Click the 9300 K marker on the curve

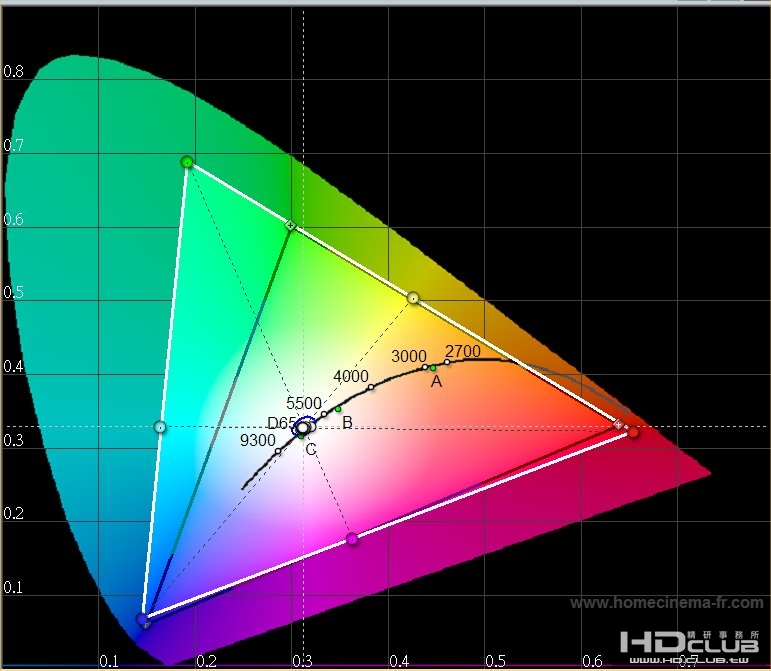point(278,451)
